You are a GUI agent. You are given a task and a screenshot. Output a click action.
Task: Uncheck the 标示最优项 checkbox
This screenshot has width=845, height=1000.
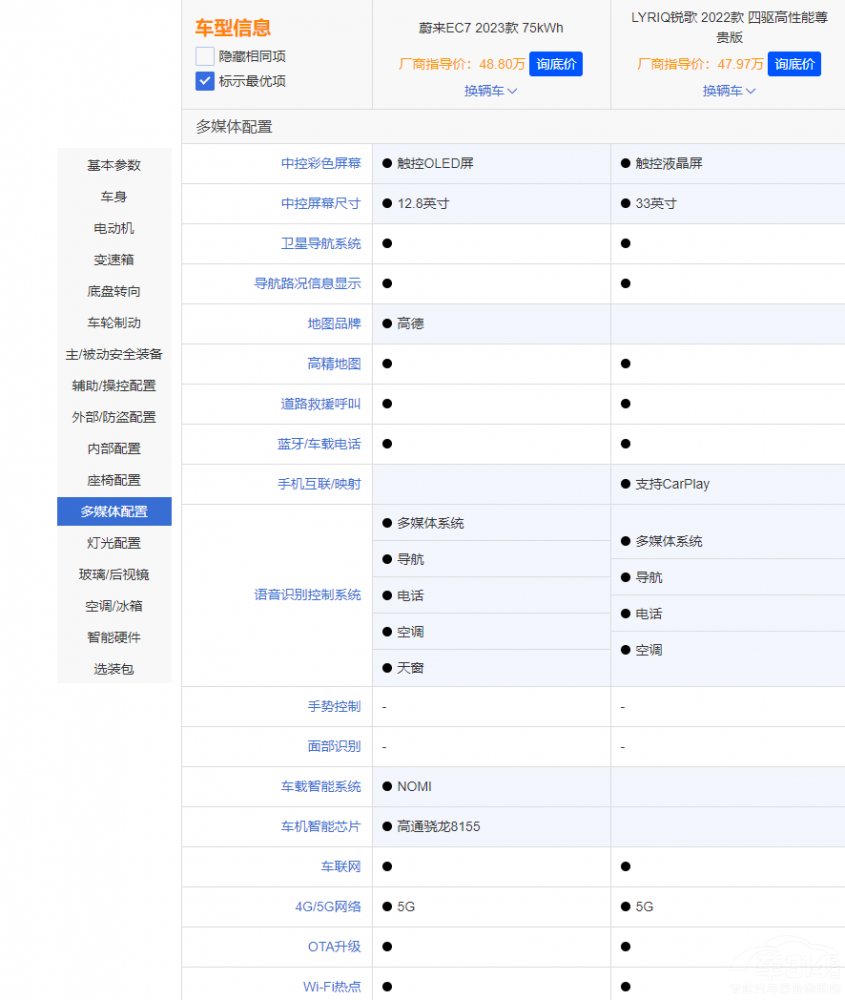(x=205, y=81)
